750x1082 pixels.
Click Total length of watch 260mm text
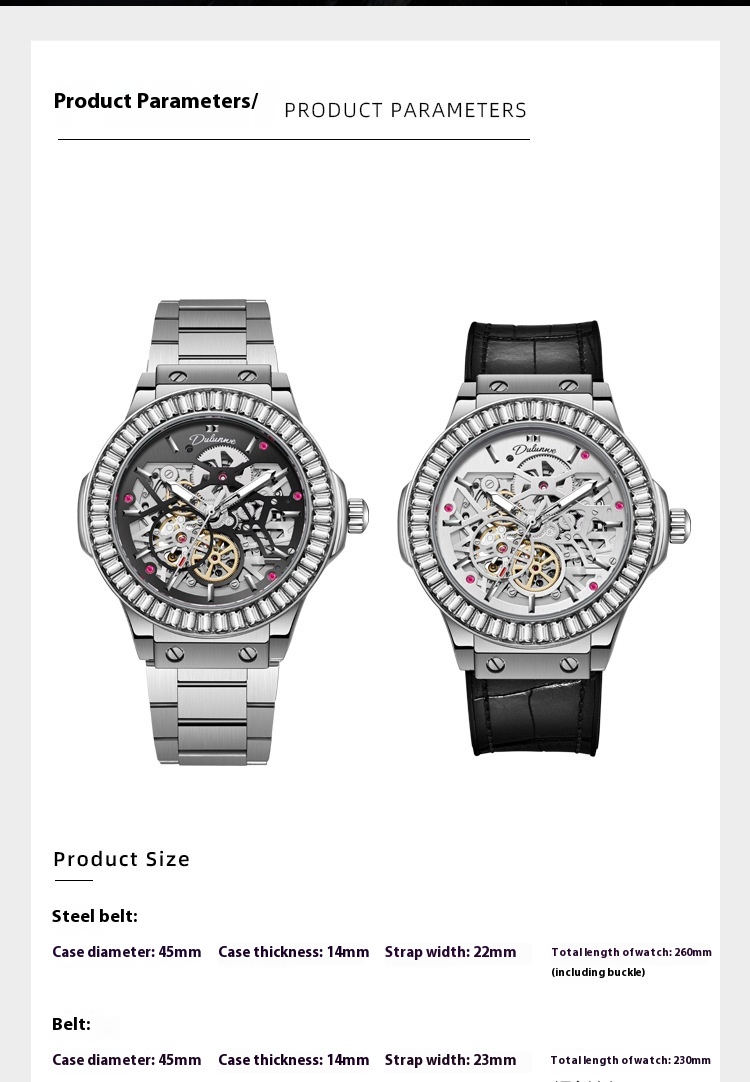(x=631, y=952)
